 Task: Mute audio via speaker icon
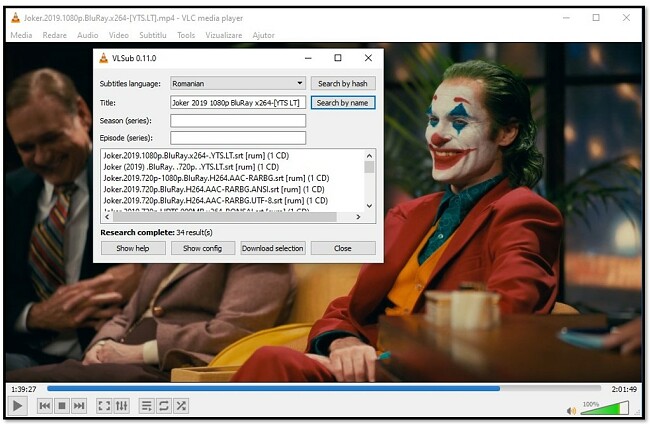(x=571, y=411)
